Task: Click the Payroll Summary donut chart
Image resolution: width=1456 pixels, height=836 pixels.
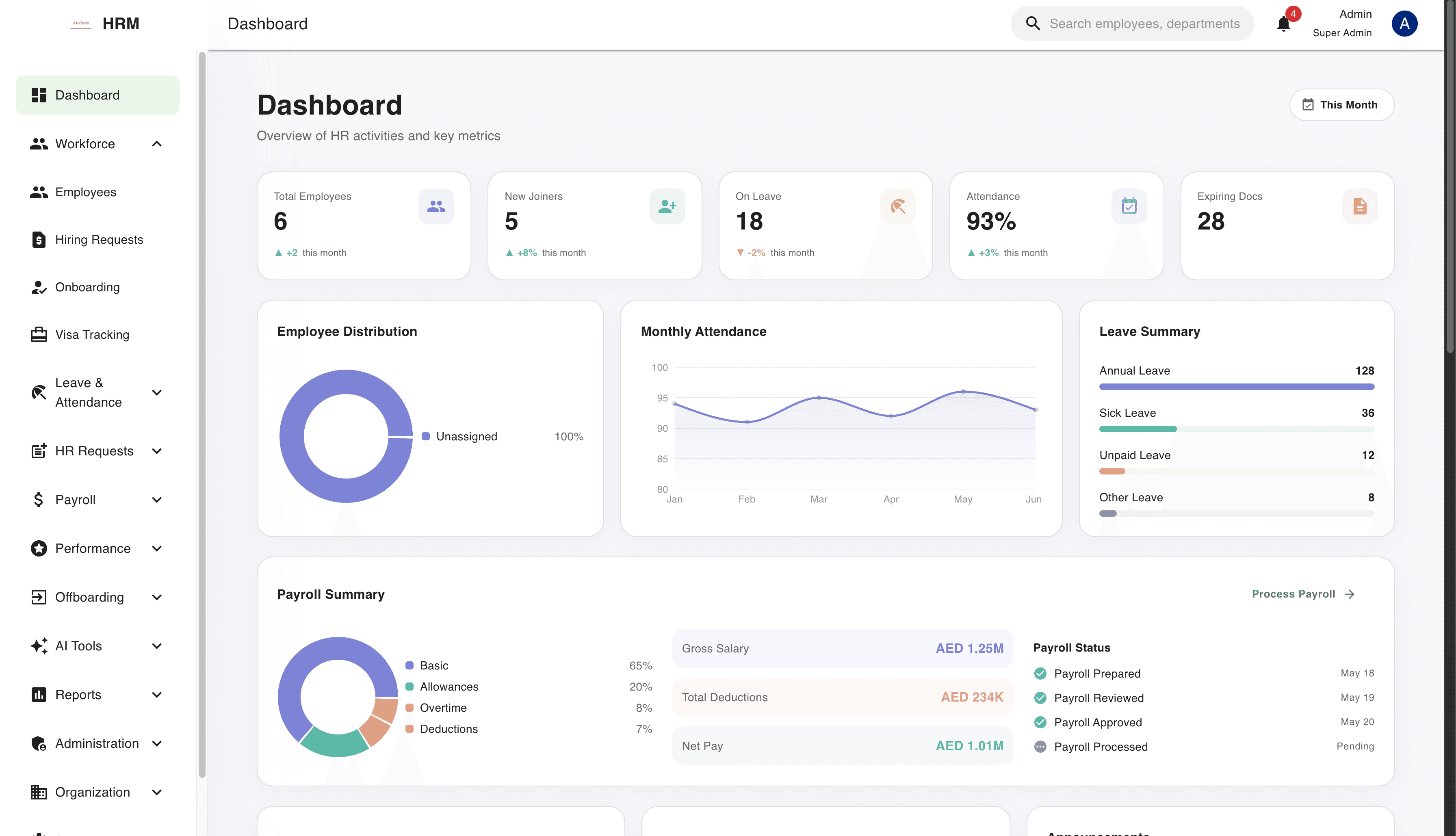Action: (338, 697)
